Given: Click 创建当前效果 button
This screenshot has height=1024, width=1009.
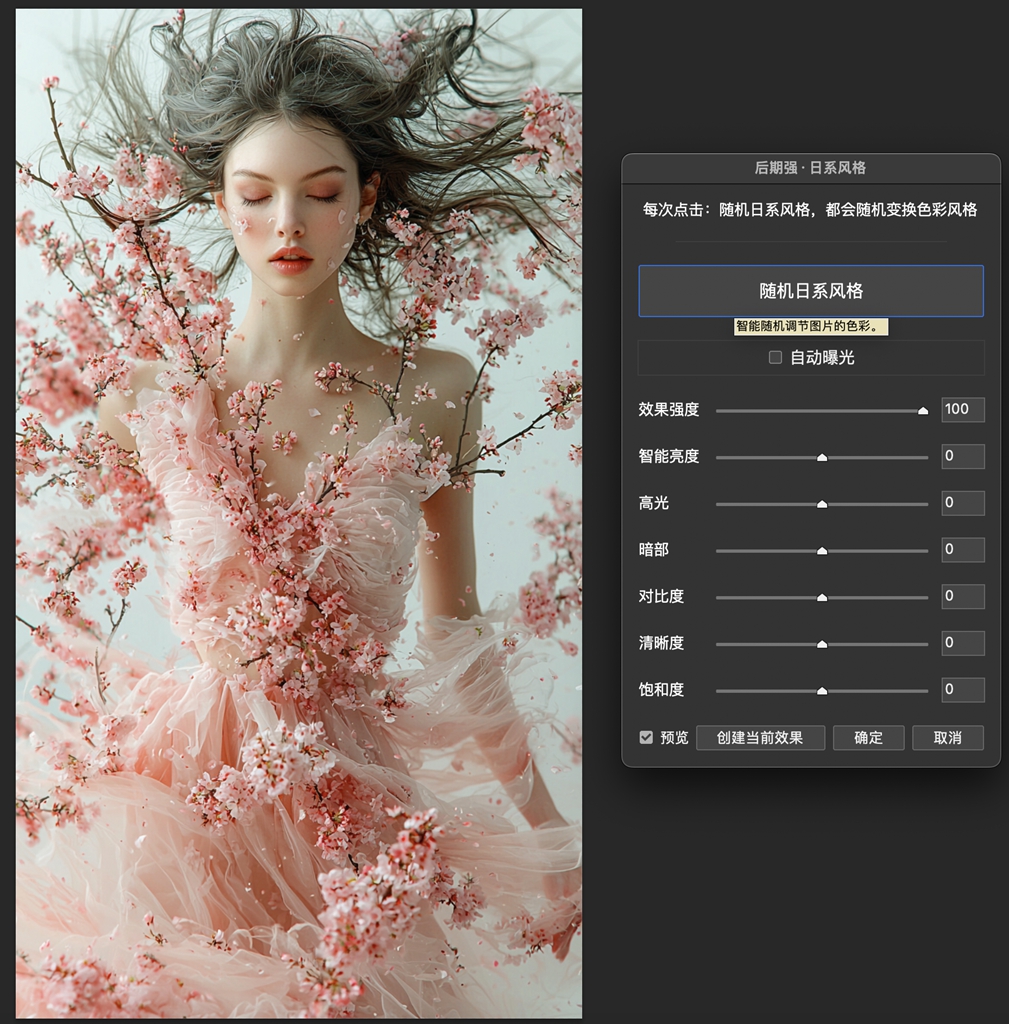Looking at the screenshot, I should coord(760,738).
